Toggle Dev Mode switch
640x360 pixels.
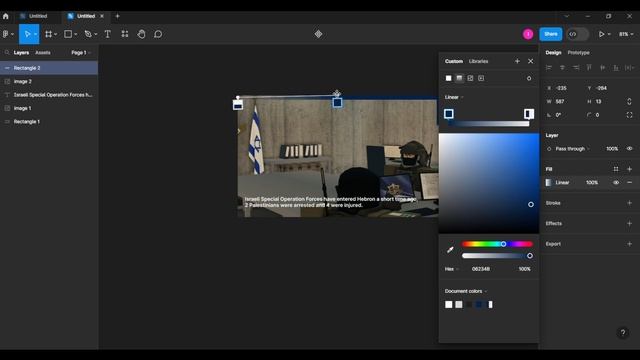coord(578,34)
